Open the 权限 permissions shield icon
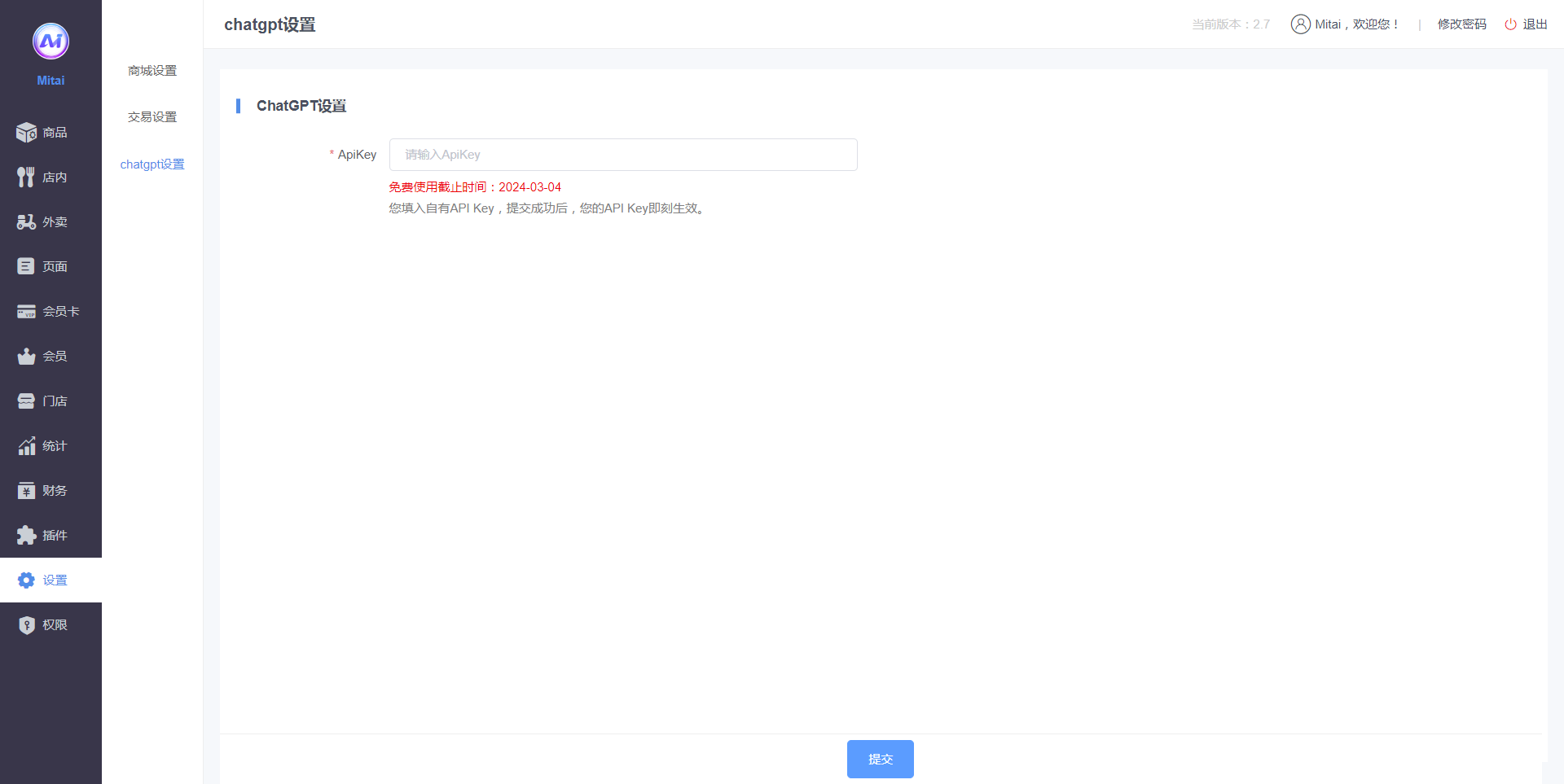This screenshot has width=1564, height=784. tap(26, 624)
